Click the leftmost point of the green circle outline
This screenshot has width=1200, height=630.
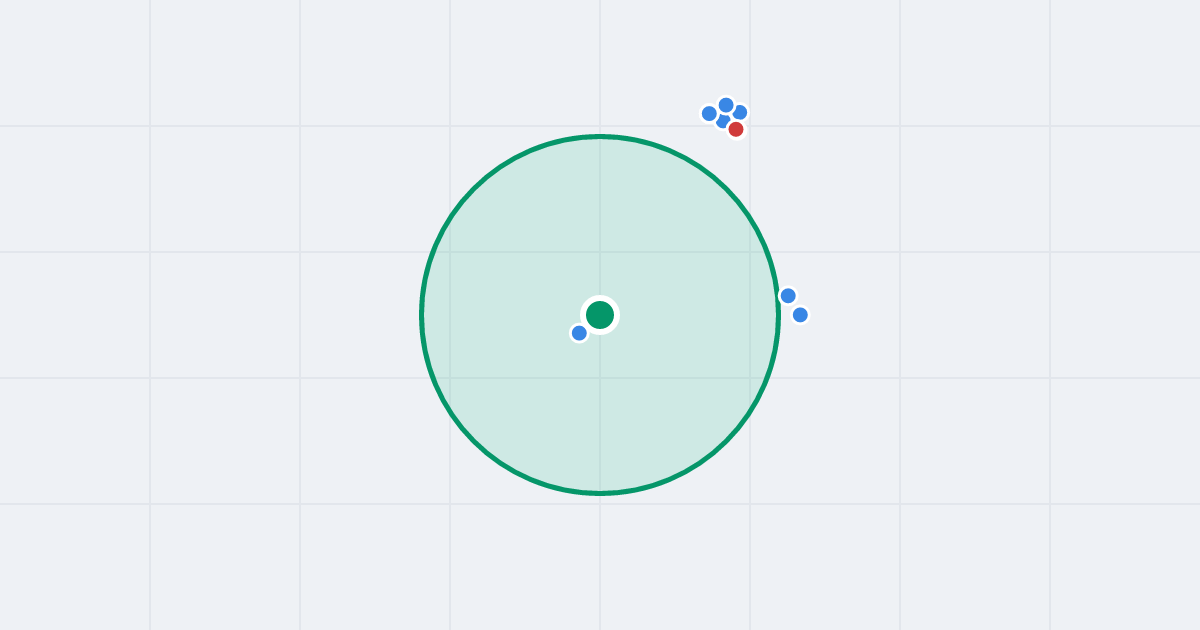(x=421, y=315)
